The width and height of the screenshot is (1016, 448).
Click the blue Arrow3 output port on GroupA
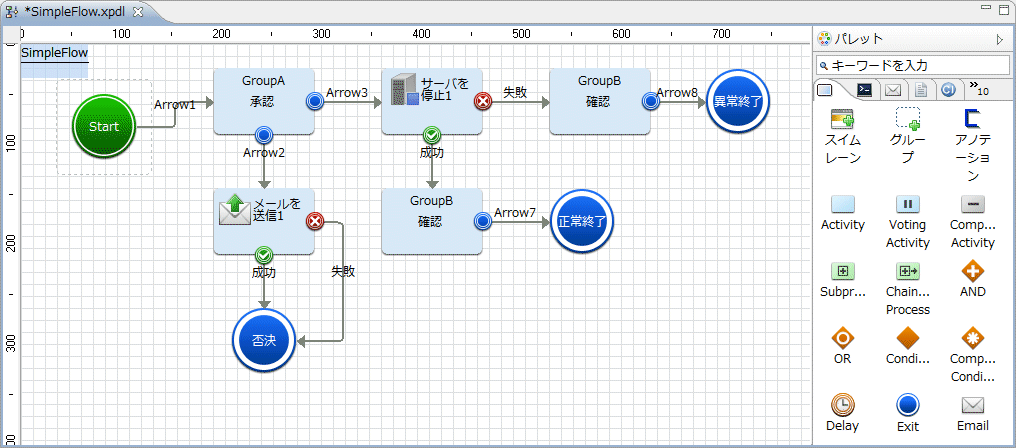point(315,101)
